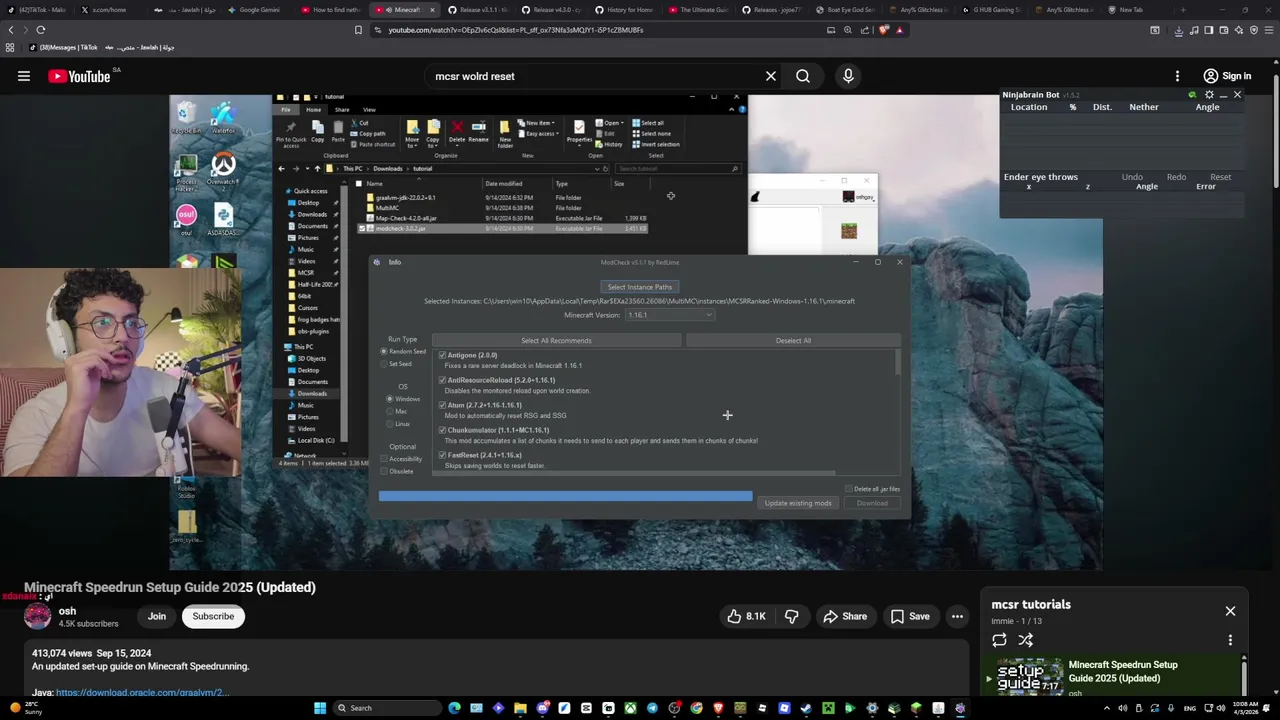The width and height of the screenshot is (1280, 720).
Task: Join the osh channel membership
Action: click(x=157, y=616)
